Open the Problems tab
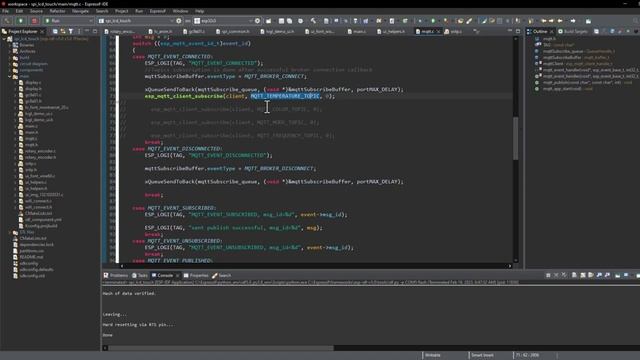The image size is (640, 360). click(116, 276)
